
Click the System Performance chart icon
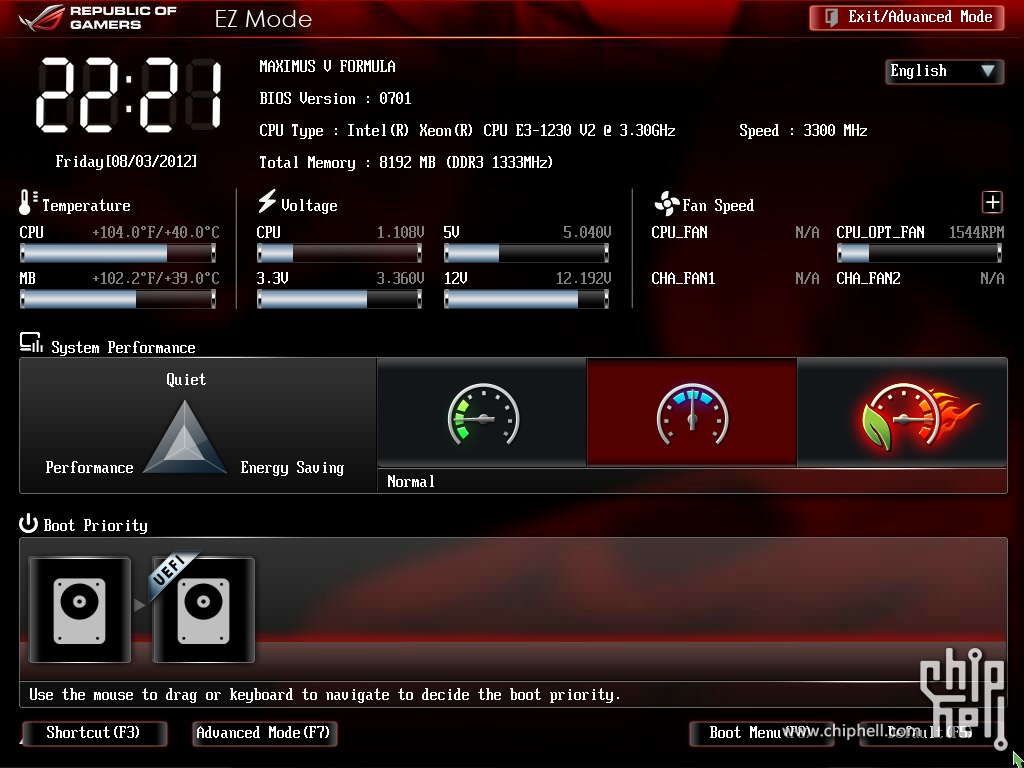click(31, 343)
